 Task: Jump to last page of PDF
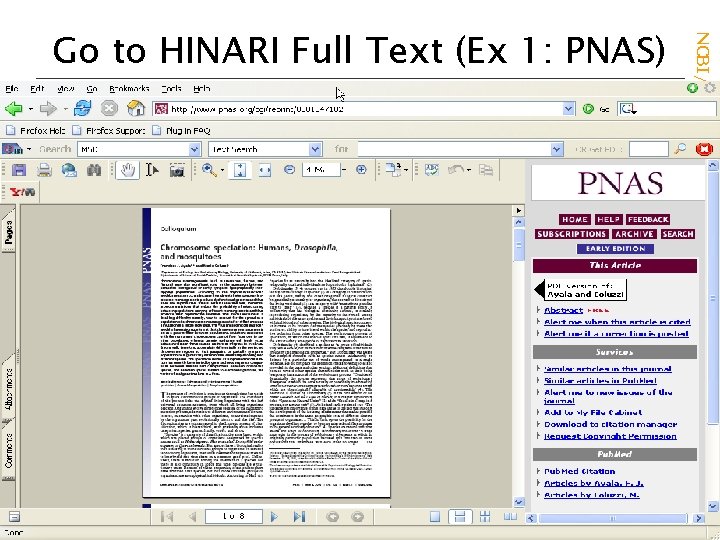299,517
